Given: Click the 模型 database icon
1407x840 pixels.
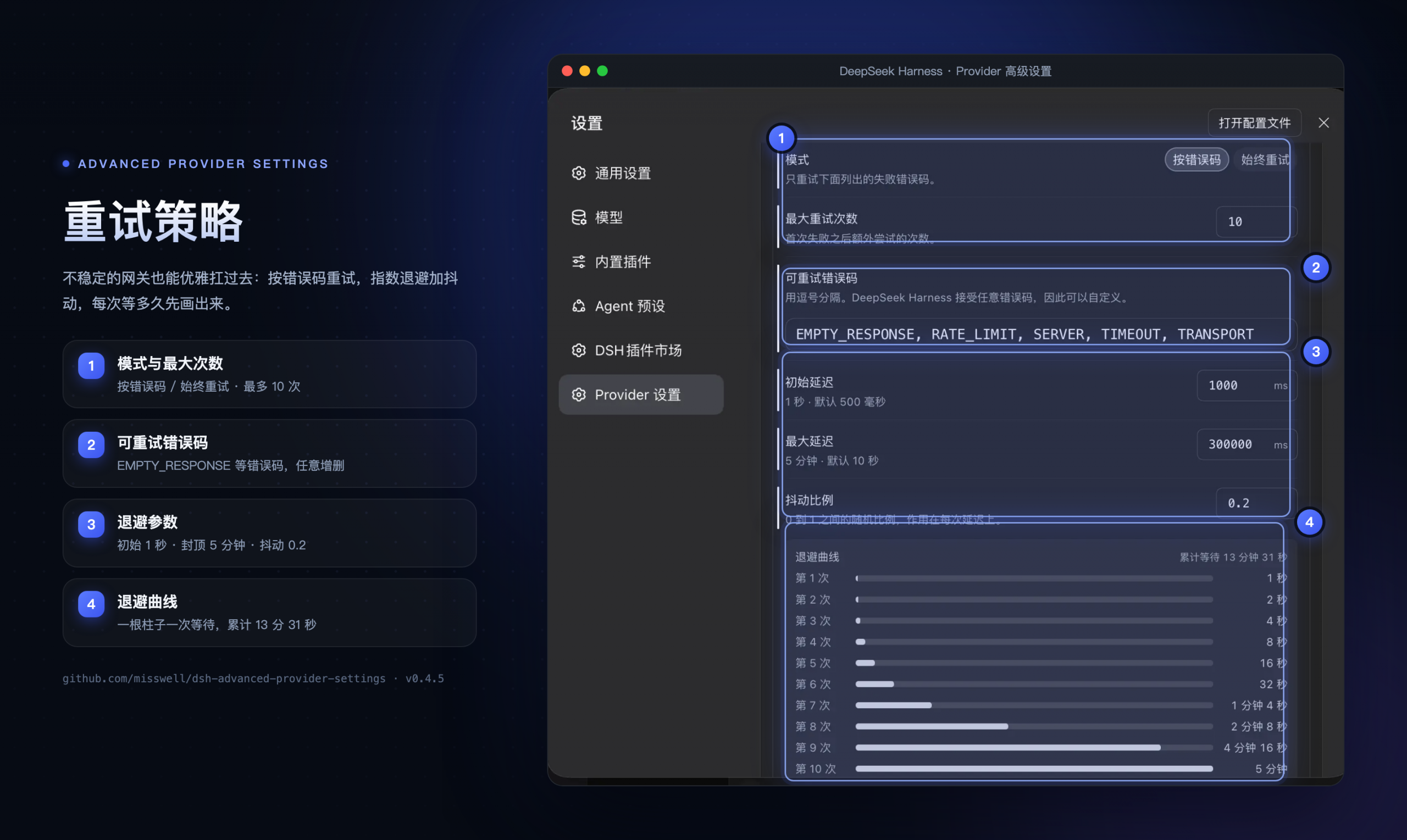Looking at the screenshot, I should (579, 218).
